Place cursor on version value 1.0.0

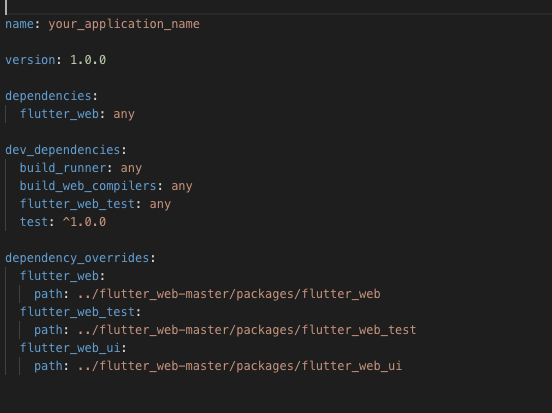coord(88,60)
